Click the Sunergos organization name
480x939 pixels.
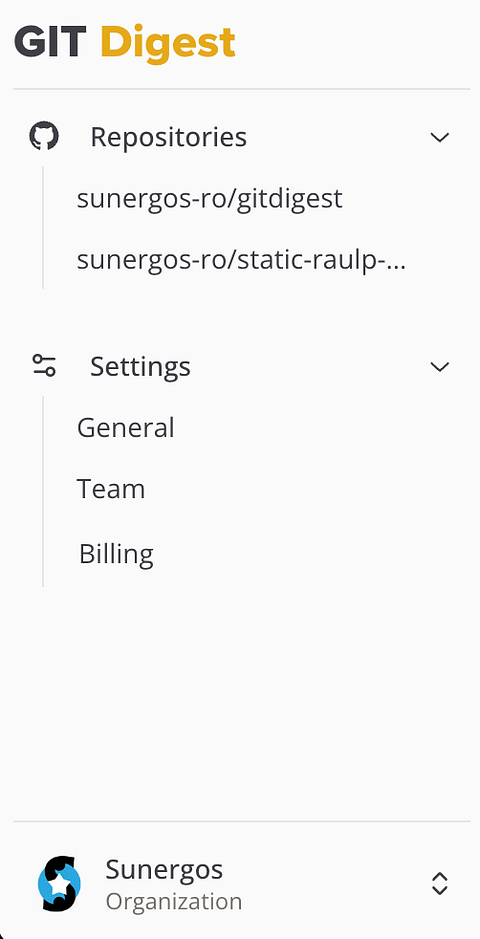click(x=164, y=870)
